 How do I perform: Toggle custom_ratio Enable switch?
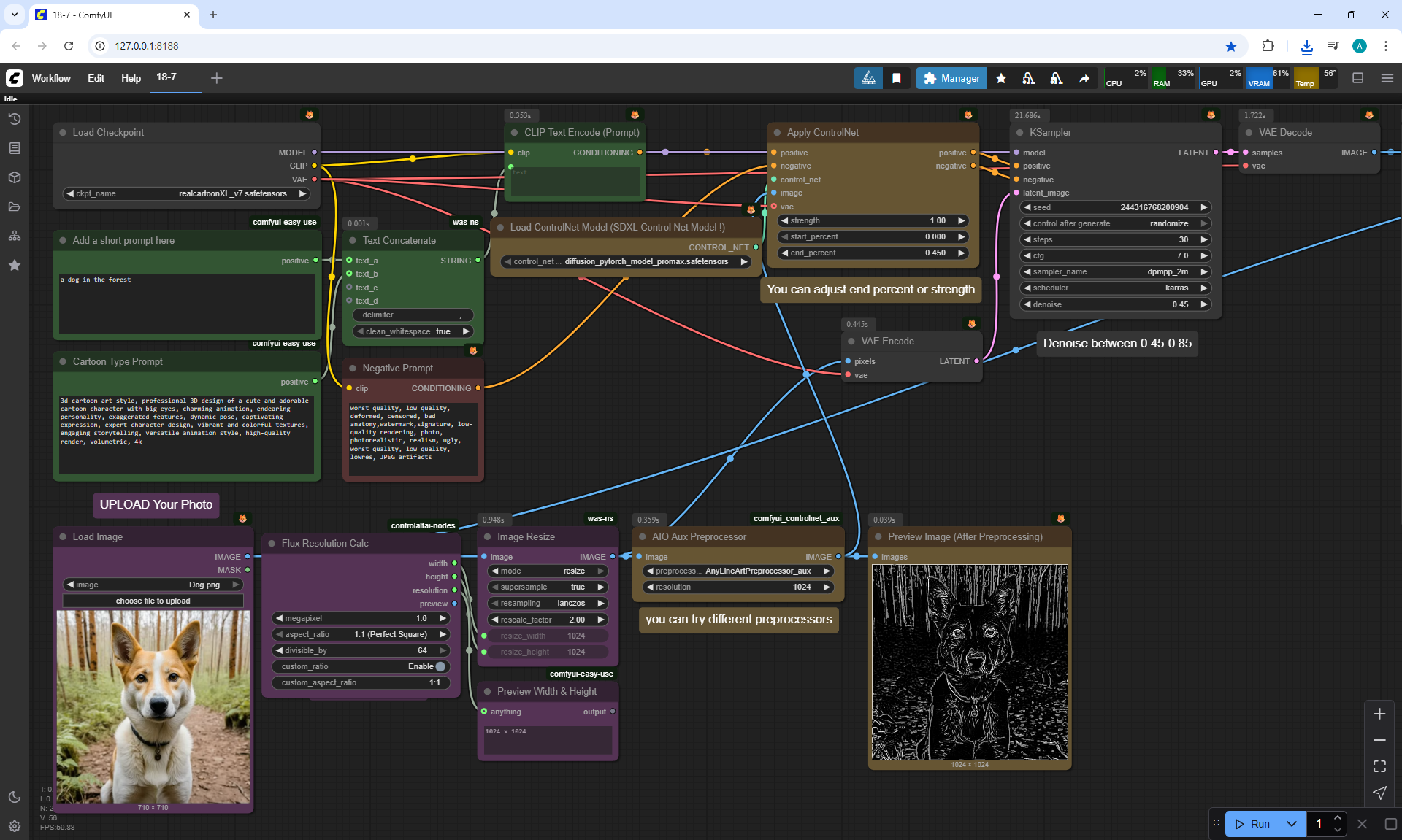(x=440, y=666)
